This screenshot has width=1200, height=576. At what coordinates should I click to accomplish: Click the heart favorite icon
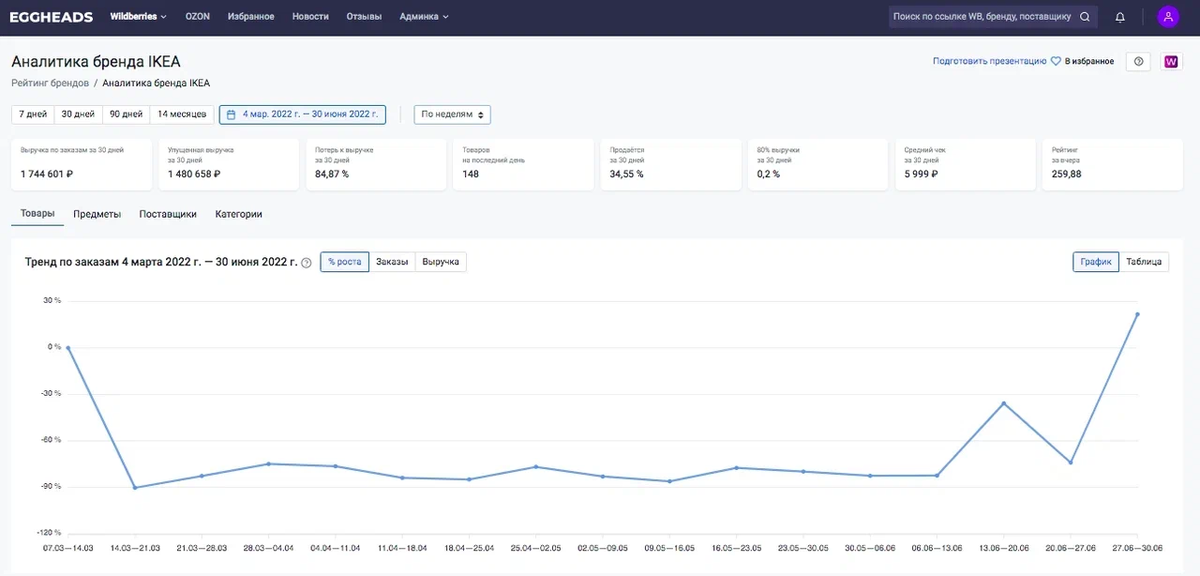(1055, 61)
